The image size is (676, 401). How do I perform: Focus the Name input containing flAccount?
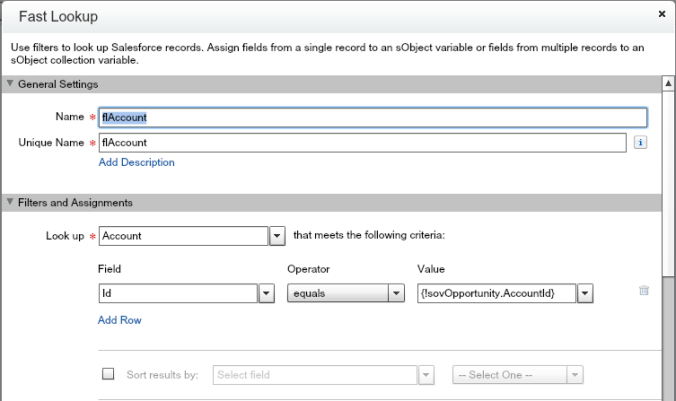[373, 117]
